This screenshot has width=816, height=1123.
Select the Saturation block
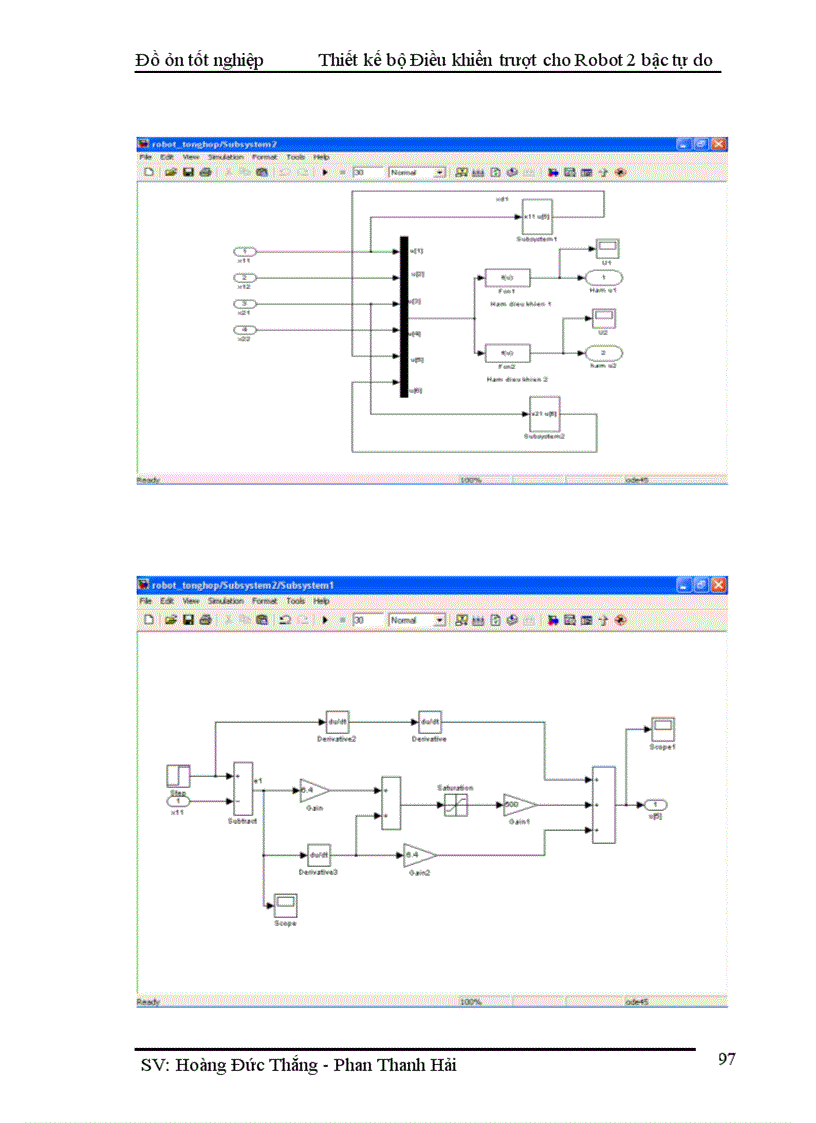pos(455,803)
